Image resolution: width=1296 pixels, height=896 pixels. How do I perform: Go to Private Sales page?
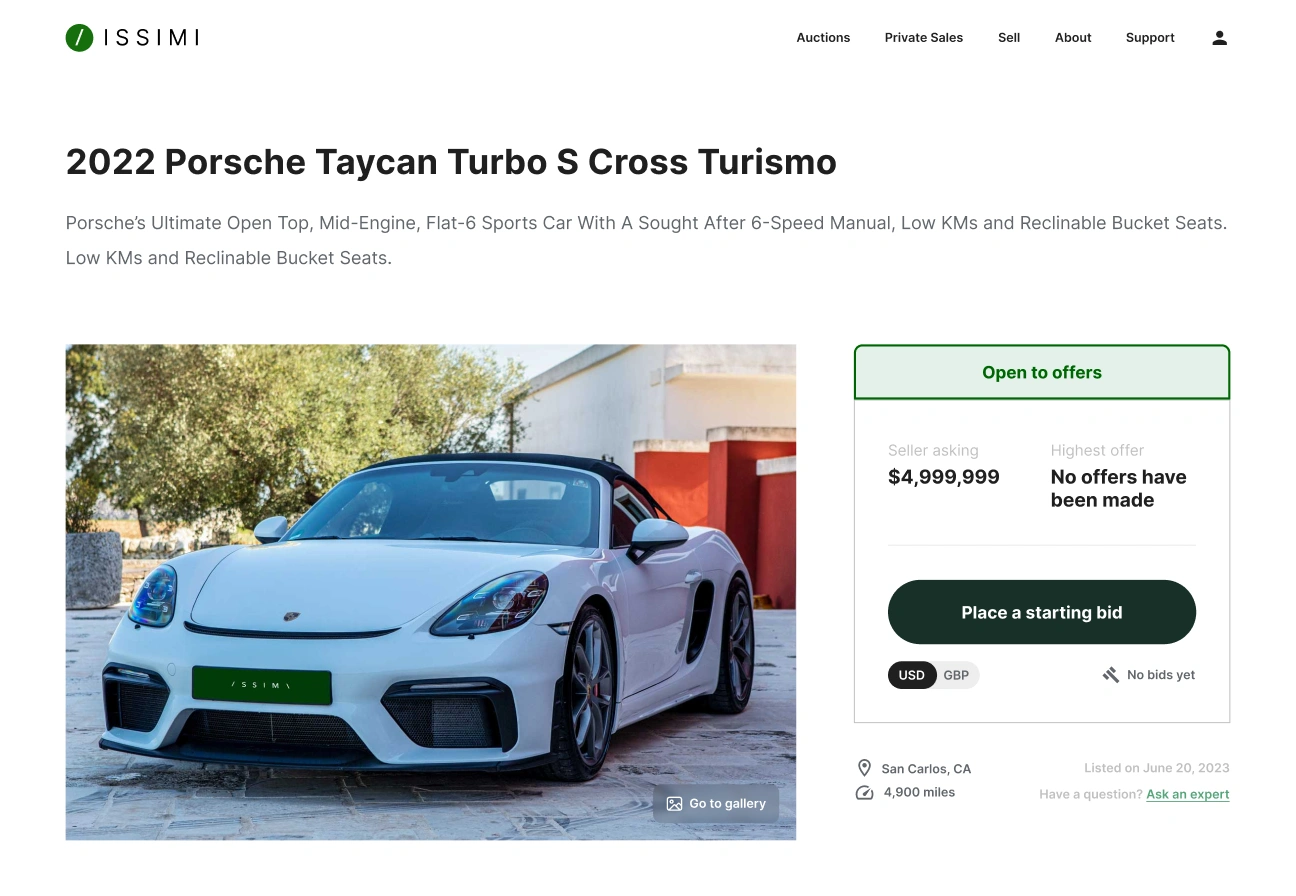click(924, 38)
